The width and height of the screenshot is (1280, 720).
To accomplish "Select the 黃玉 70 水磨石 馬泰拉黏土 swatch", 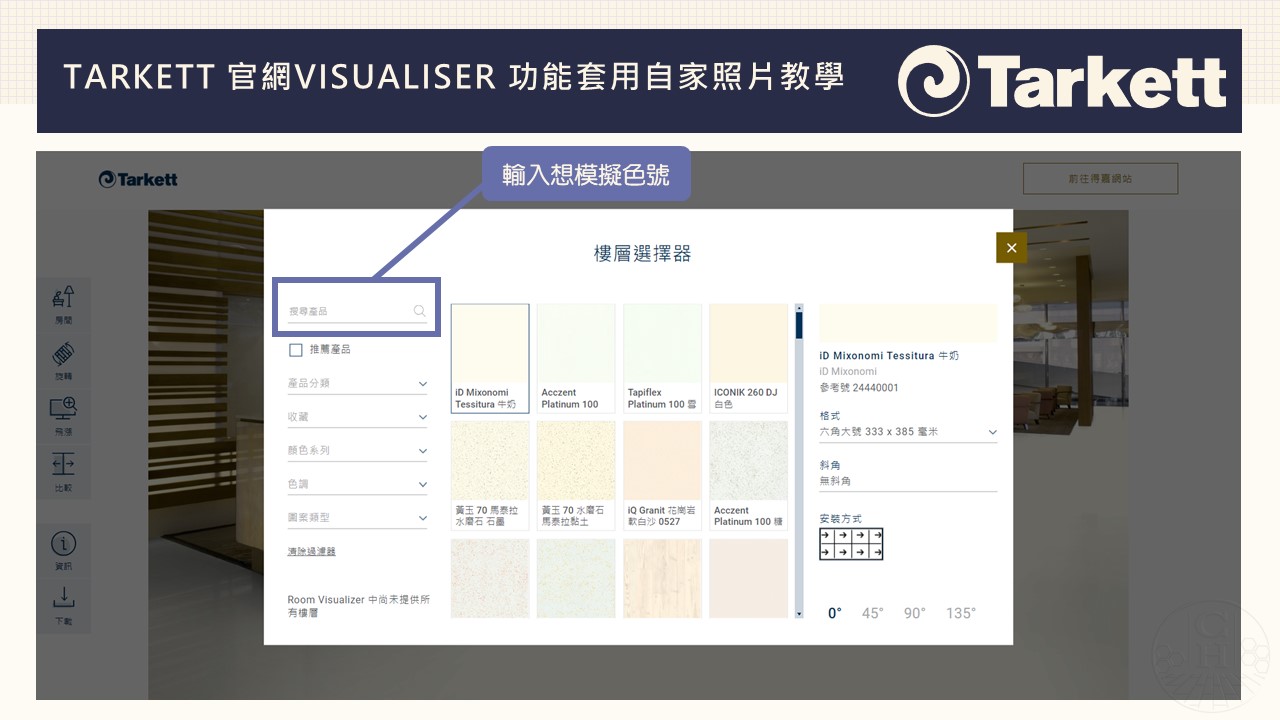I will coord(576,475).
